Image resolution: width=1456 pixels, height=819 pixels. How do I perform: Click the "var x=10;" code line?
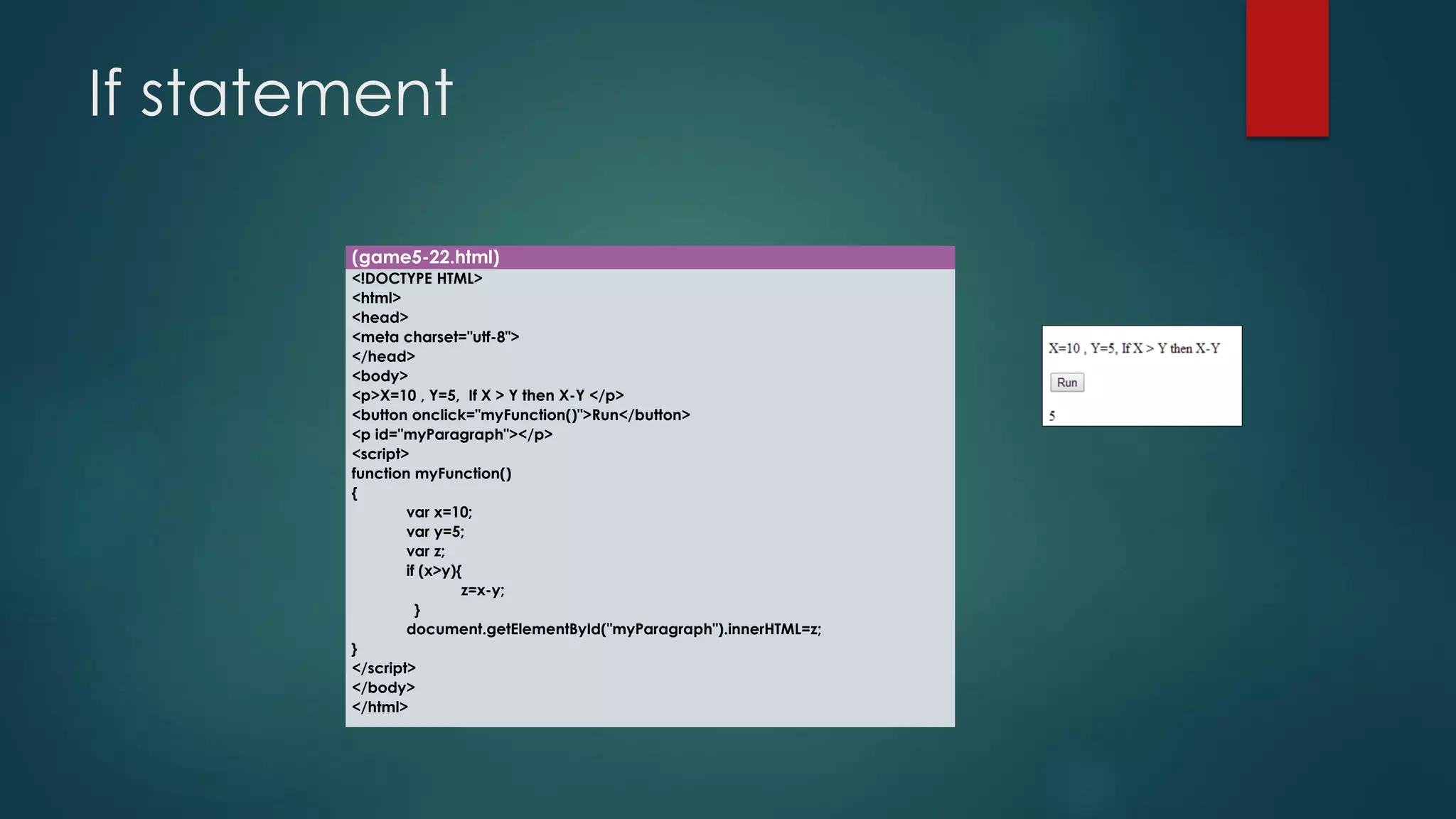pyautogui.click(x=439, y=513)
